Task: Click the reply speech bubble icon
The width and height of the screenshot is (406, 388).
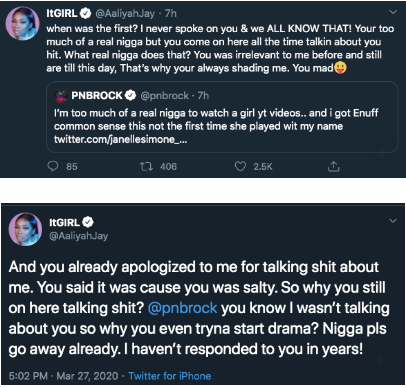Action: pyautogui.click(x=53, y=166)
